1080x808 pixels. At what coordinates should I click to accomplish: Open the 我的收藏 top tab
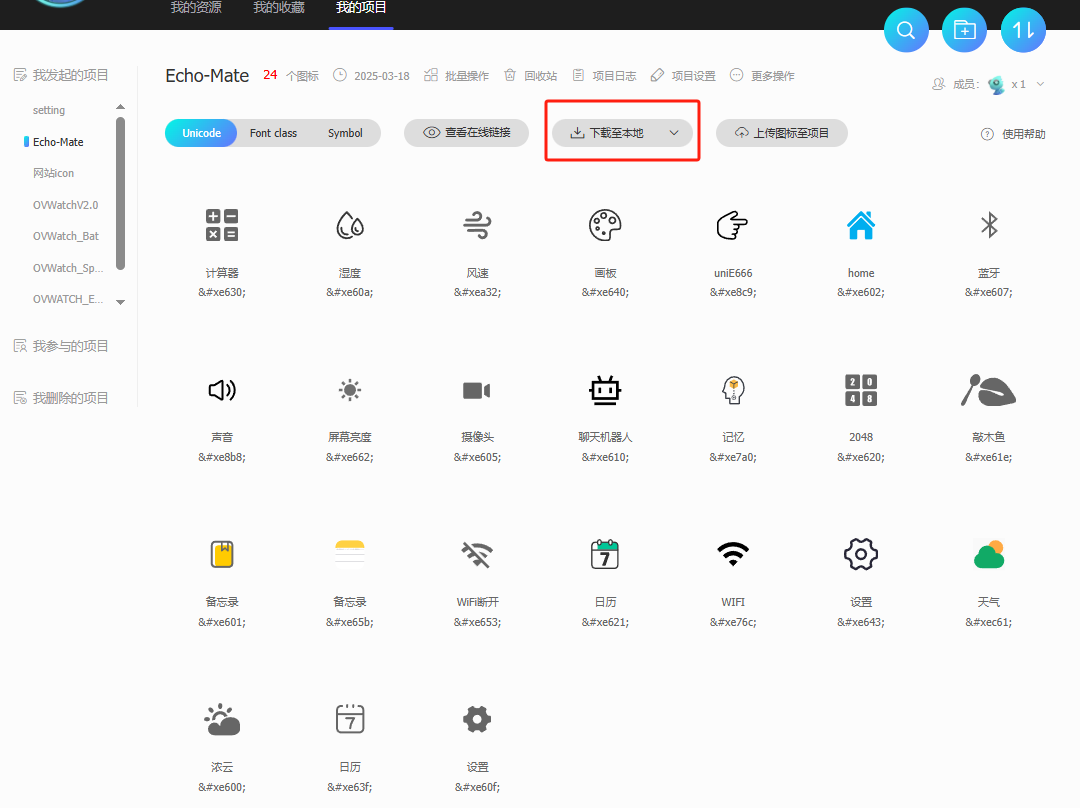[x=279, y=8]
